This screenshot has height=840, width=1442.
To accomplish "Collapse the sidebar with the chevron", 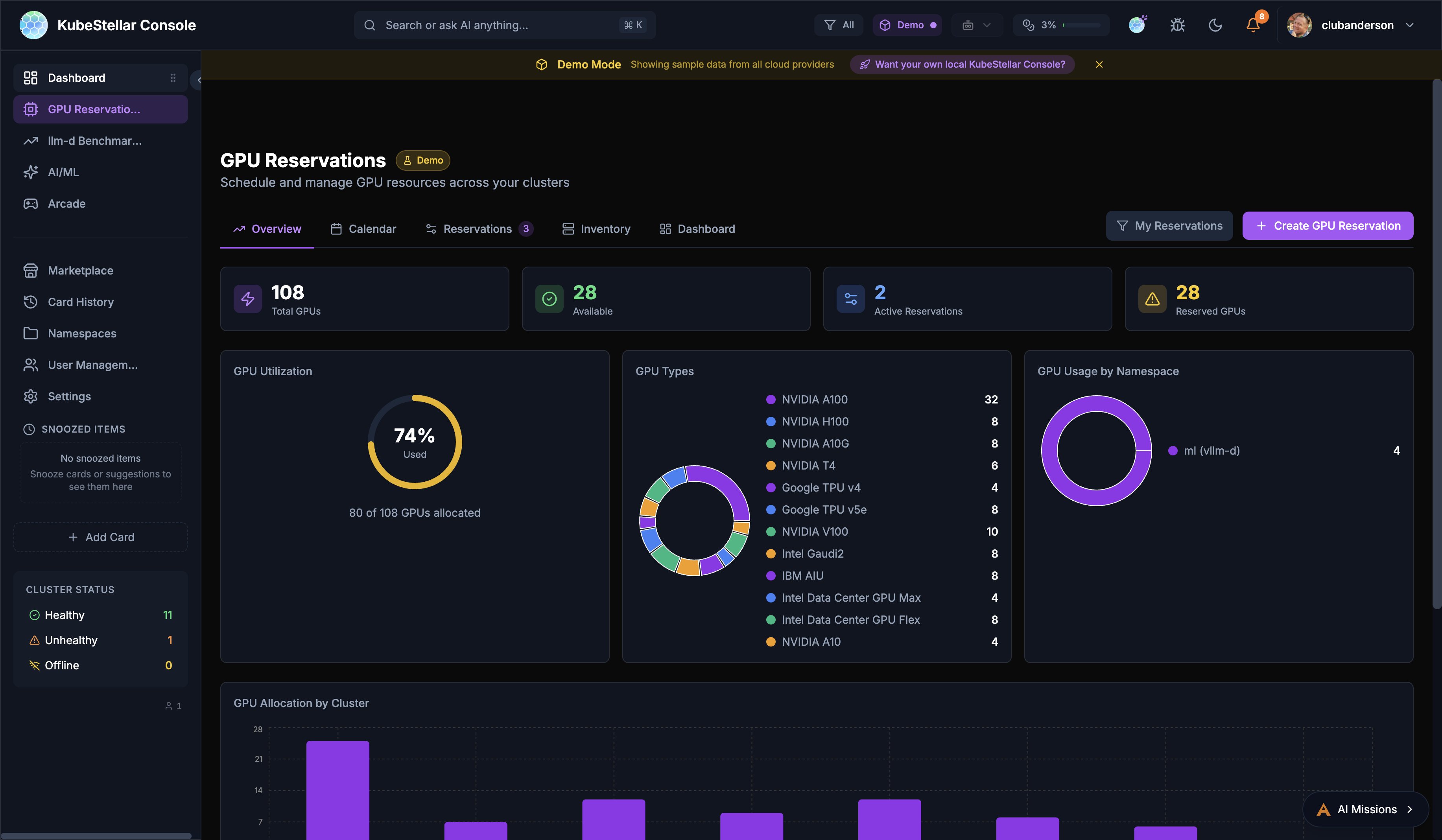I will pyautogui.click(x=199, y=80).
